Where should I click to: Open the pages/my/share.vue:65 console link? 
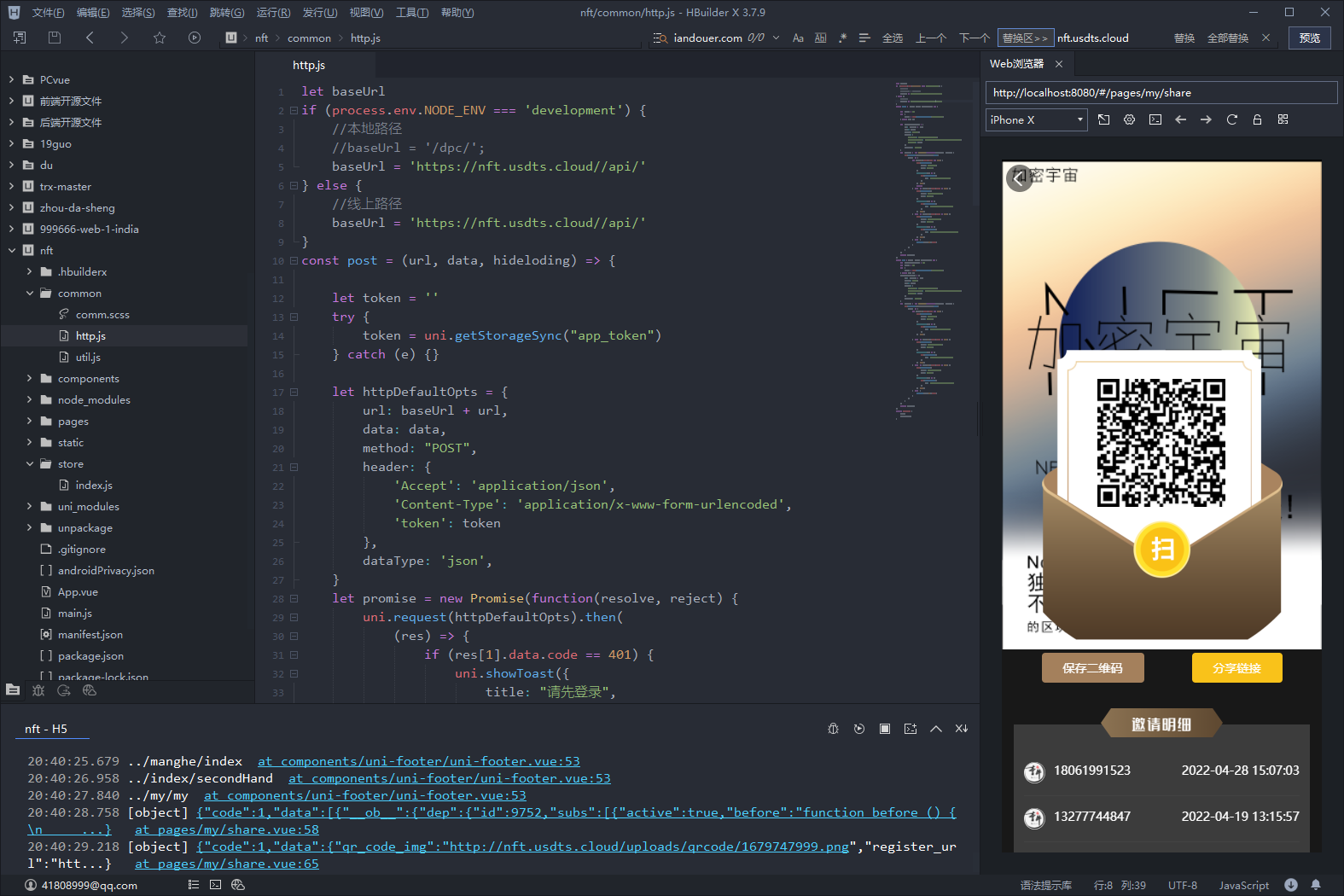point(227,864)
